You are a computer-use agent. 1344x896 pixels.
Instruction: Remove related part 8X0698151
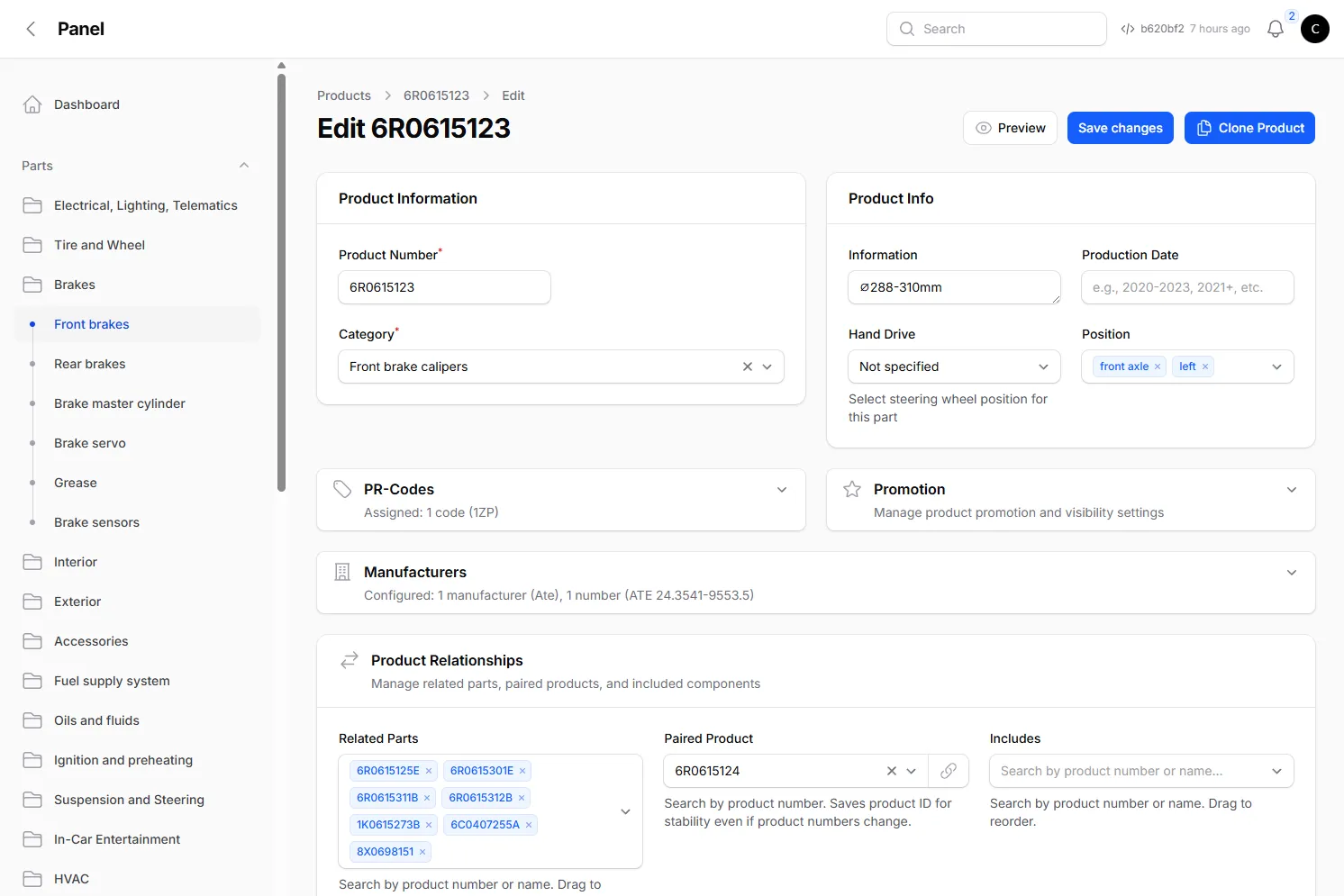point(422,852)
